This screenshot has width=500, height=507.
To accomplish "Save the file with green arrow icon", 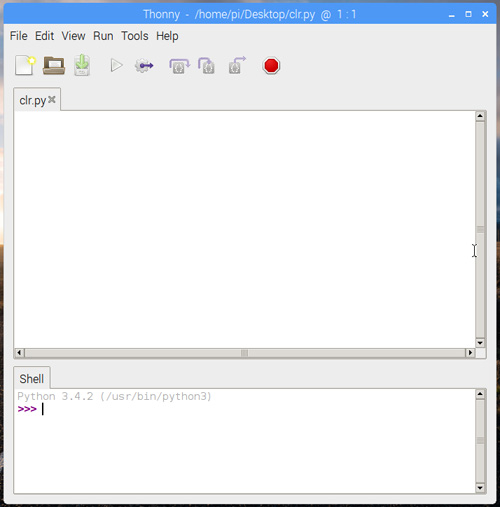I will coord(82,65).
